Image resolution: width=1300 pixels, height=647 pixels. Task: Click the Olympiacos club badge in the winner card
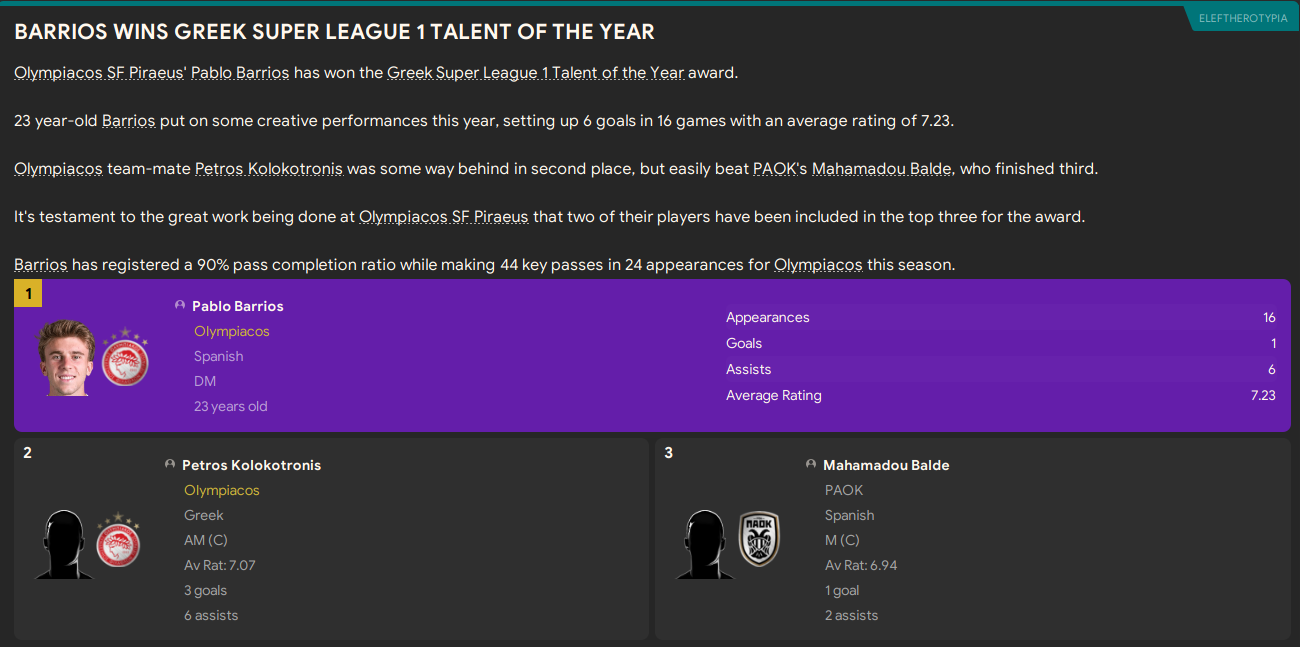pyautogui.click(x=124, y=358)
